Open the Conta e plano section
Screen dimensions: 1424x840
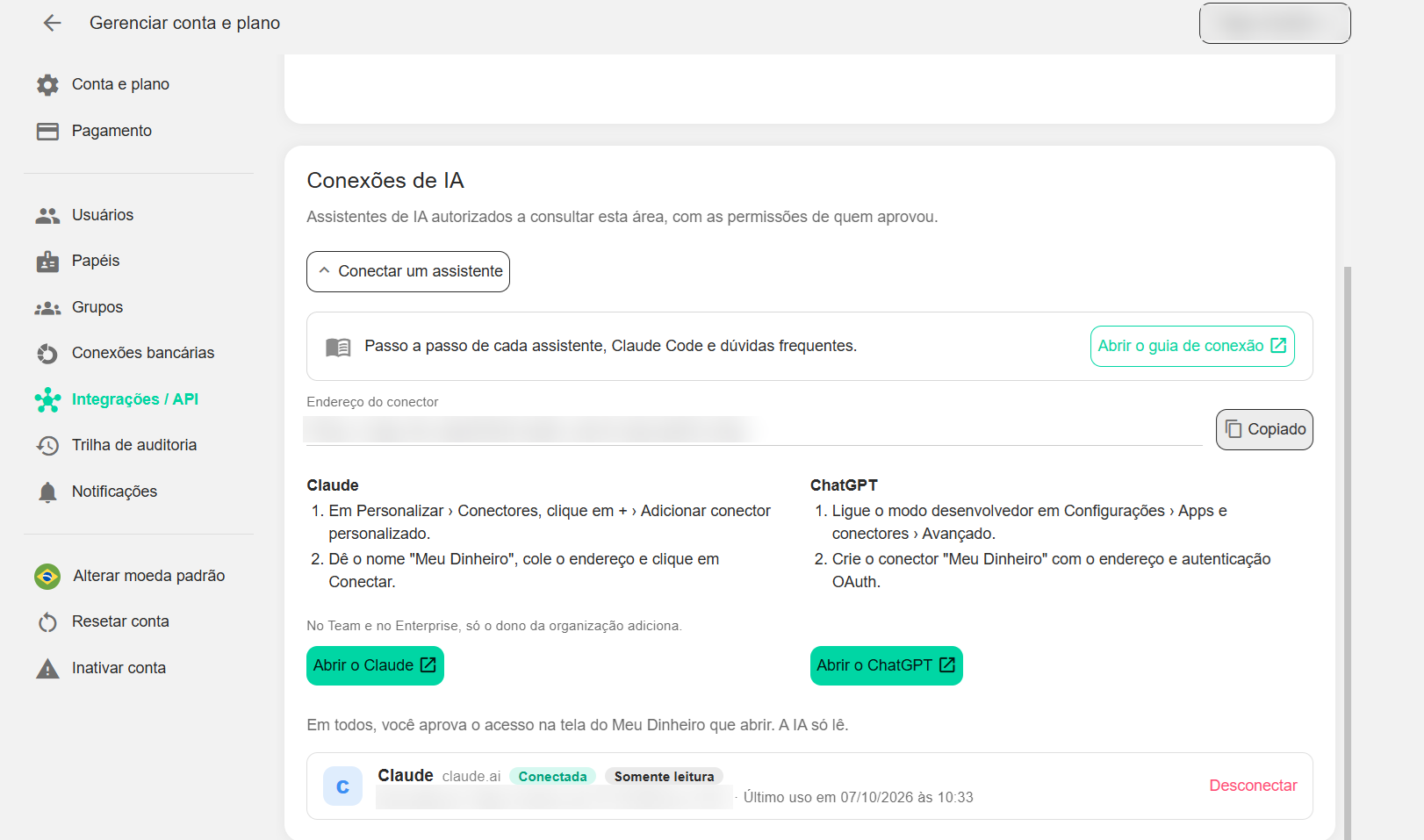pos(120,84)
